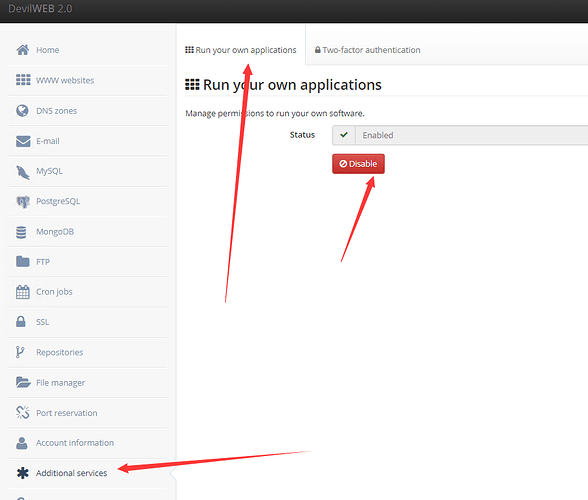Image resolution: width=588 pixels, height=500 pixels.
Task: Click the DevilWEB 2.0 header title
Action: pos(40,9)
